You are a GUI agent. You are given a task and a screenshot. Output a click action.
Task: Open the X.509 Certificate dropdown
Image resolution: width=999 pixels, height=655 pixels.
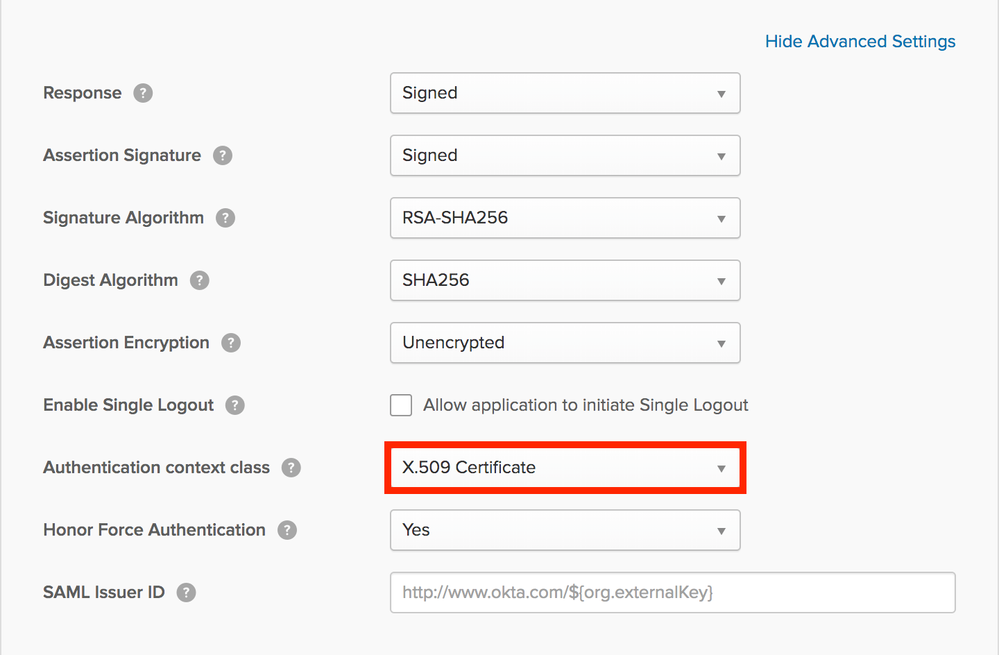tap(565, 467)
